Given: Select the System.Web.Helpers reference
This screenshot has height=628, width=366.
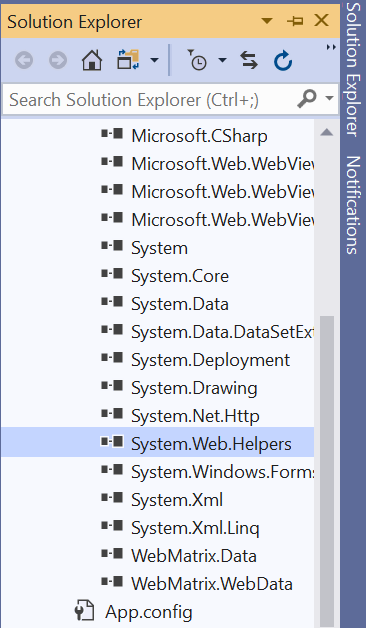Looking at the screenshot, I should click(211, 445).
